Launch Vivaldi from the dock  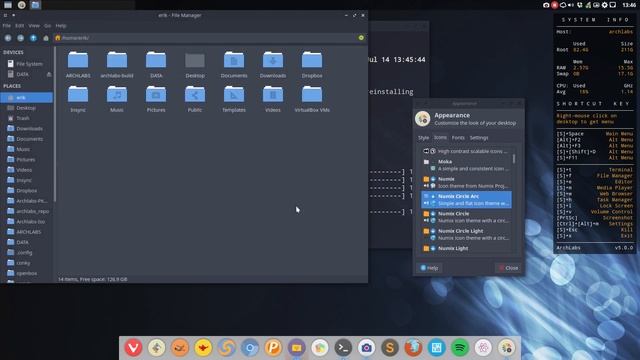click(x=133, y=347)
